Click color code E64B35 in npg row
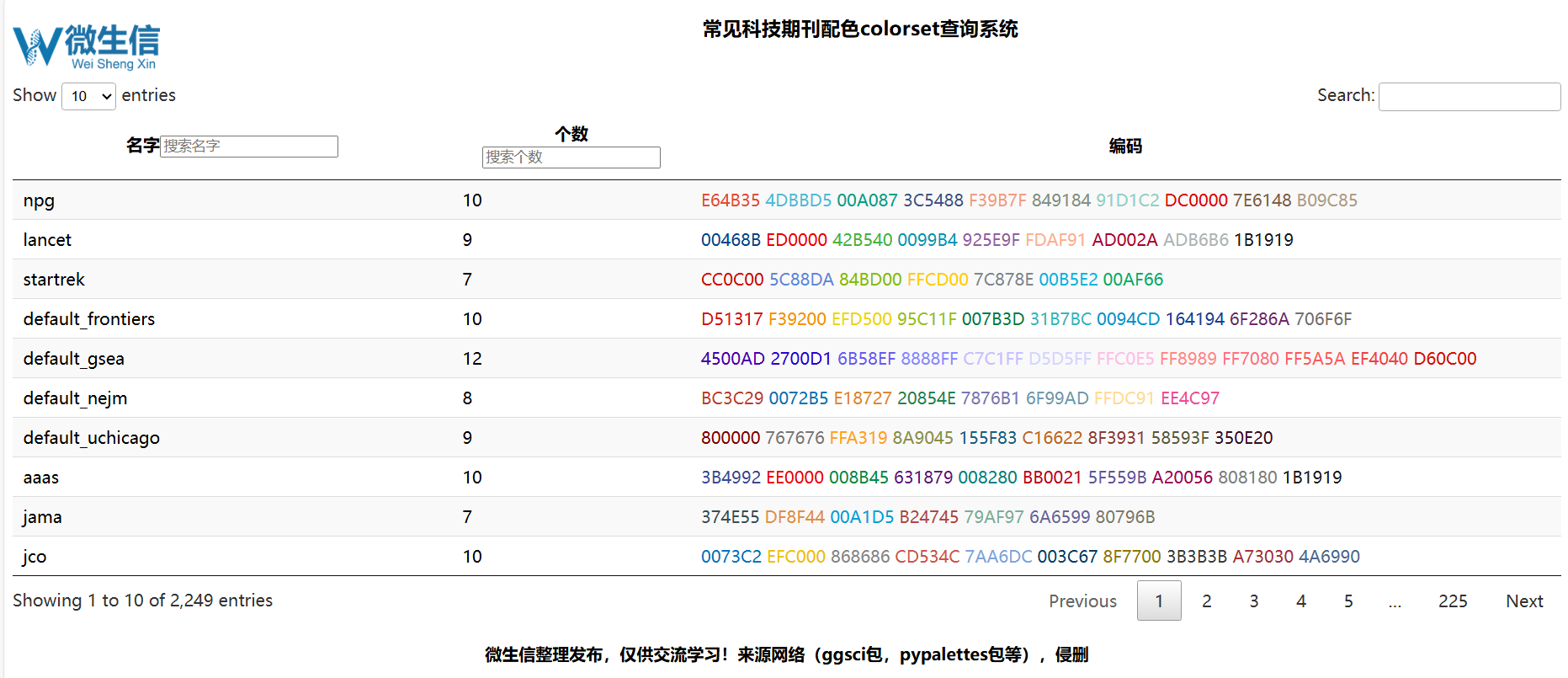1568x678 pixels. (x=731, y=200)
